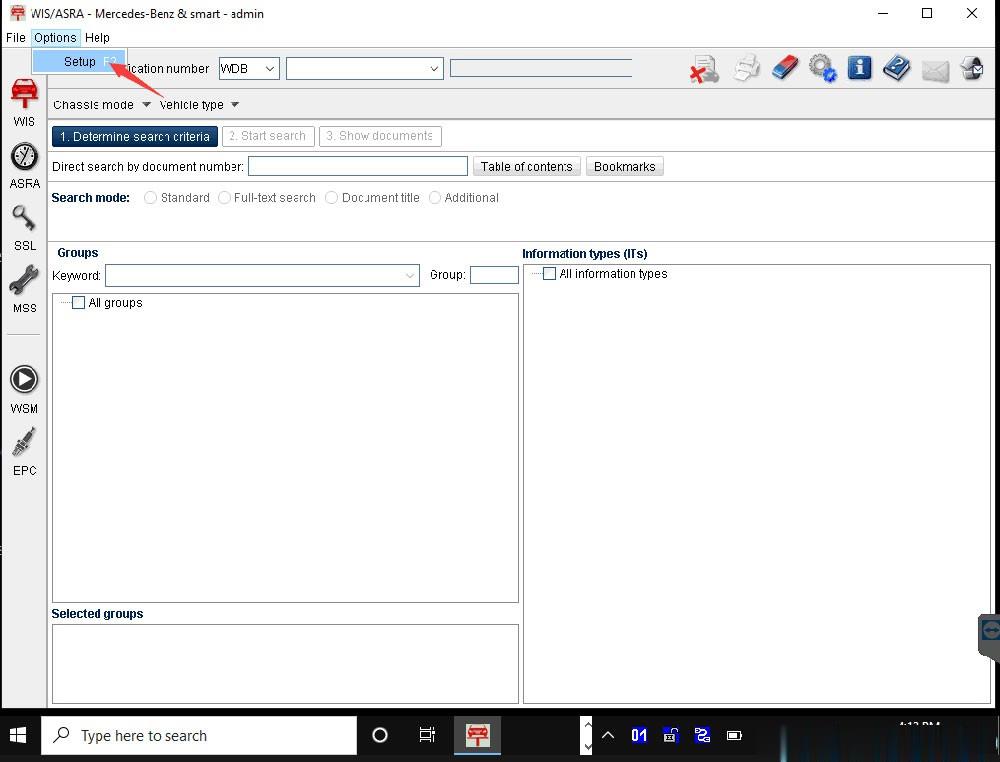Click the feedback mail icon at toolbar end

click(x=973, y=68)
